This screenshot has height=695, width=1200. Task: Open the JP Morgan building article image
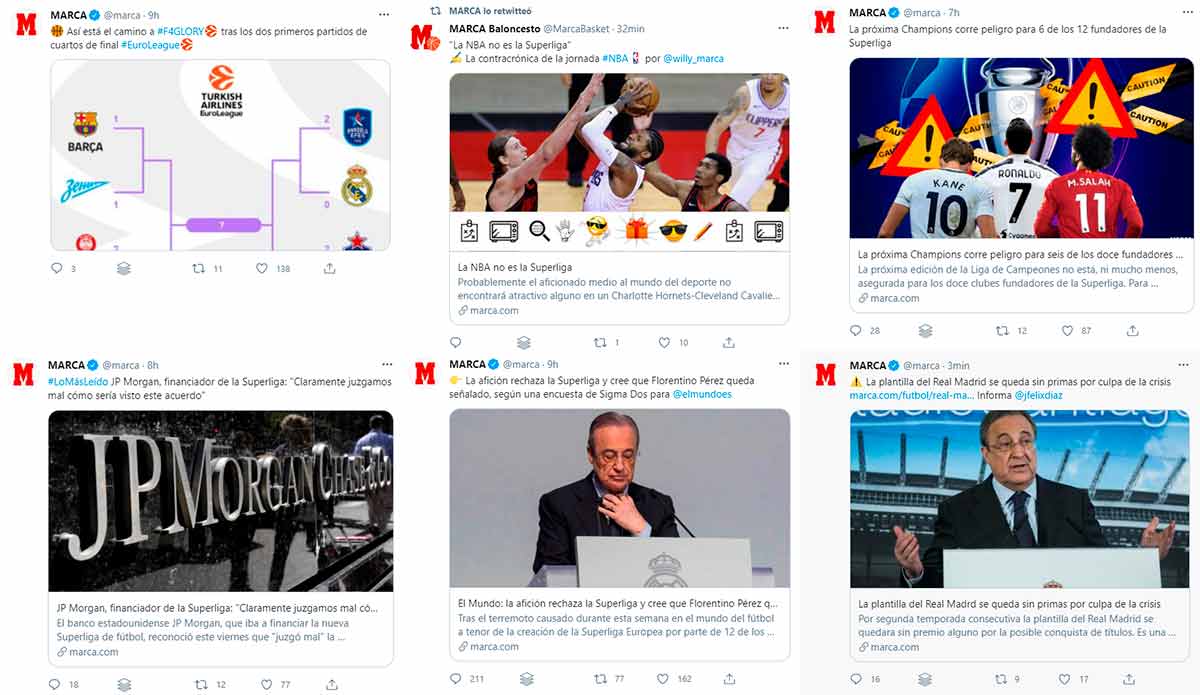pos(220,501)
